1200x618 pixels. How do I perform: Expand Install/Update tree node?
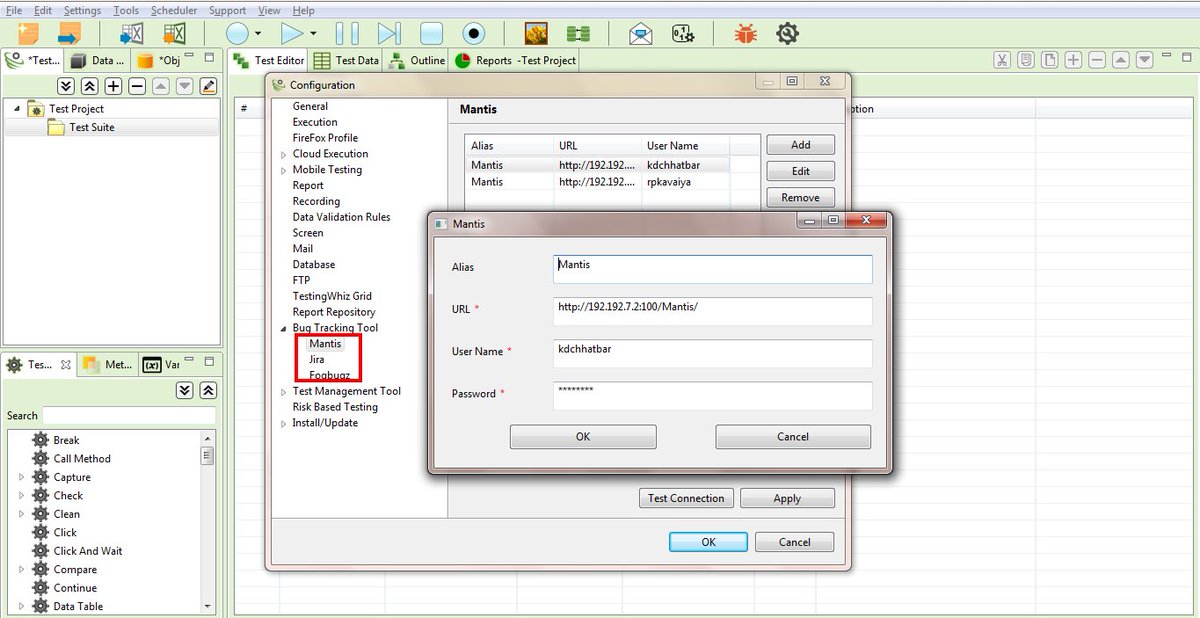click(283, 423)
